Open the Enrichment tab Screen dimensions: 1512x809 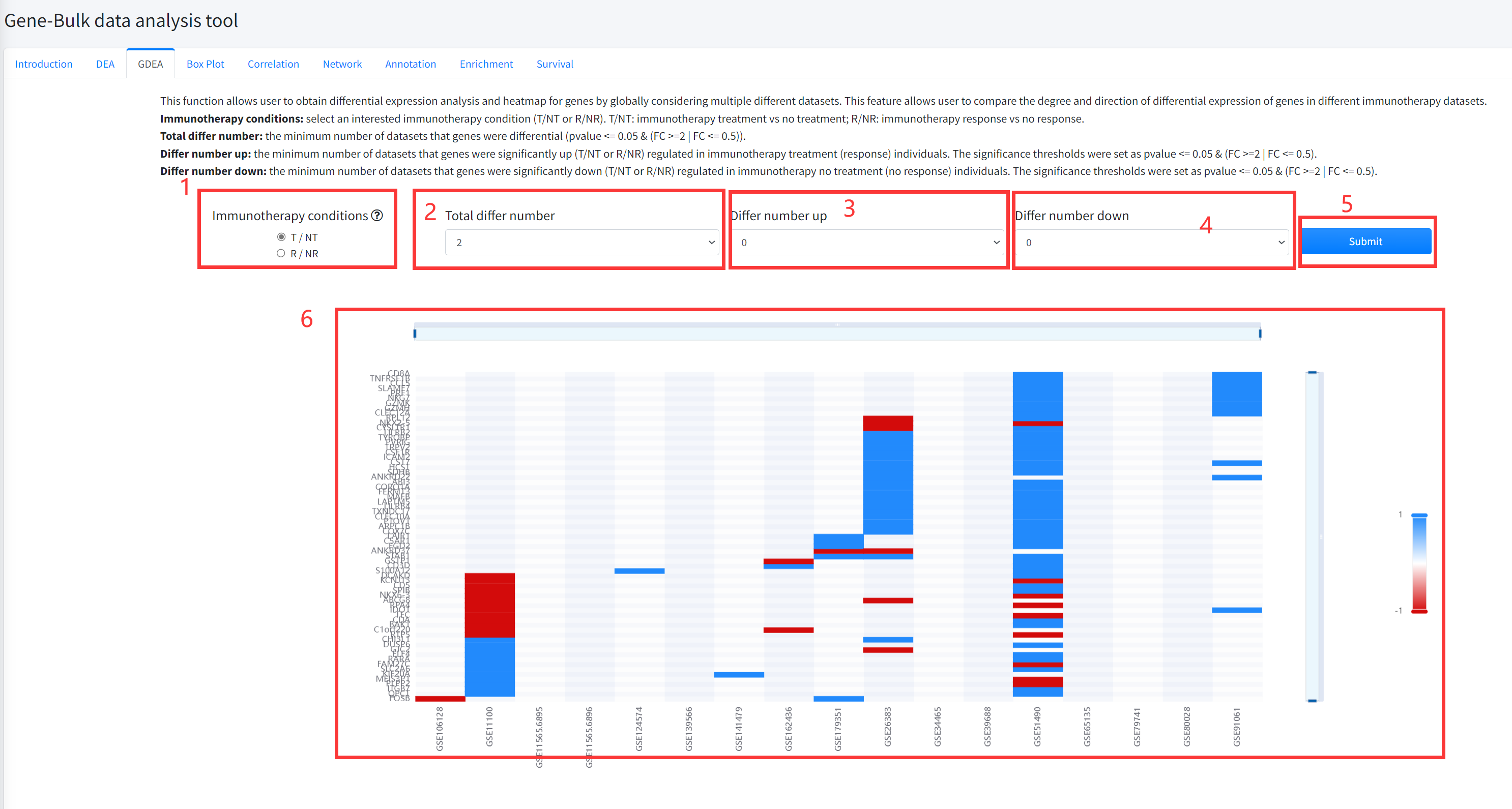(x=485, y=64)
